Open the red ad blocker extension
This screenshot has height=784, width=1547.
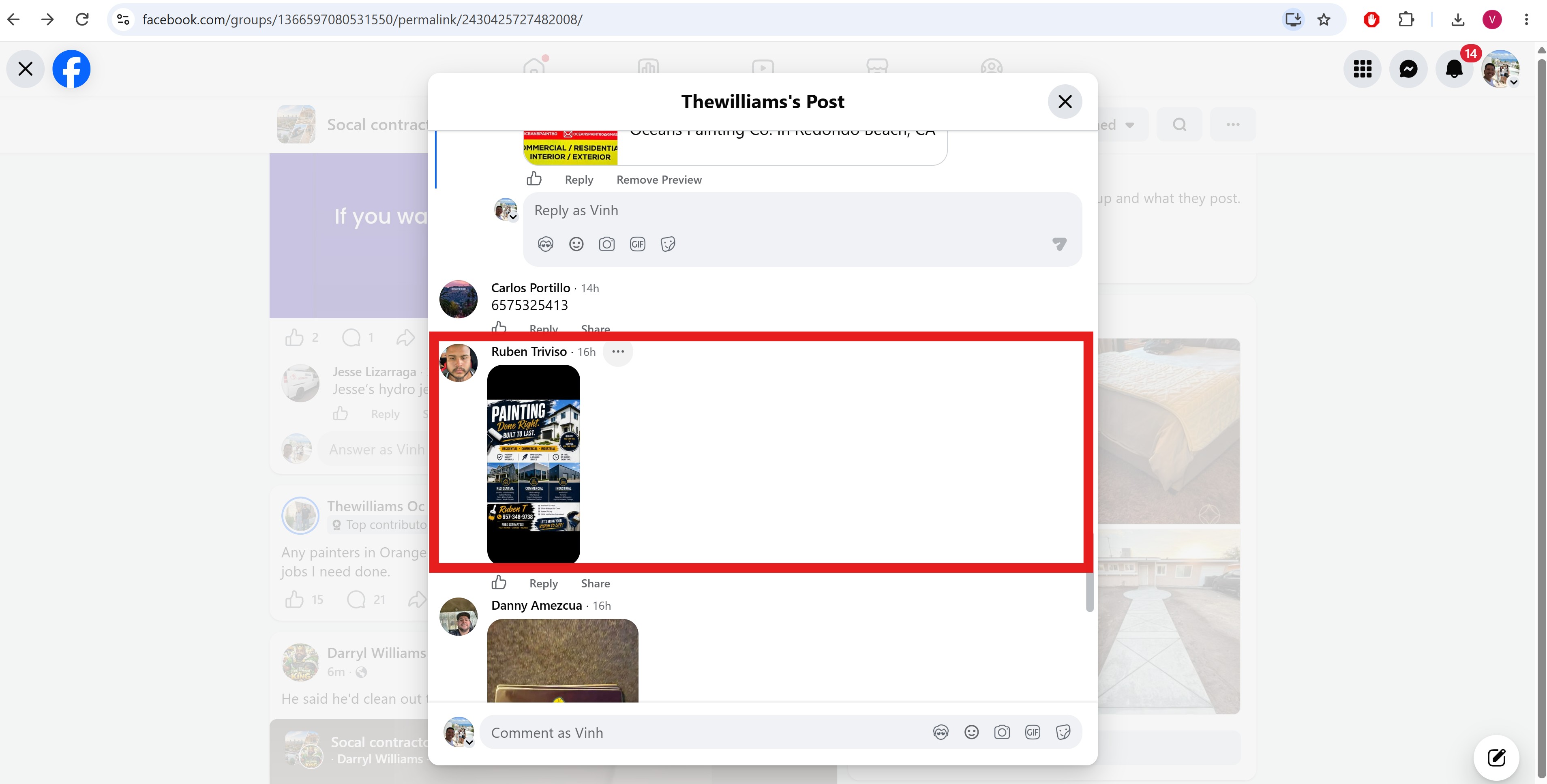pyautogui.click(x=1371, y=20)
